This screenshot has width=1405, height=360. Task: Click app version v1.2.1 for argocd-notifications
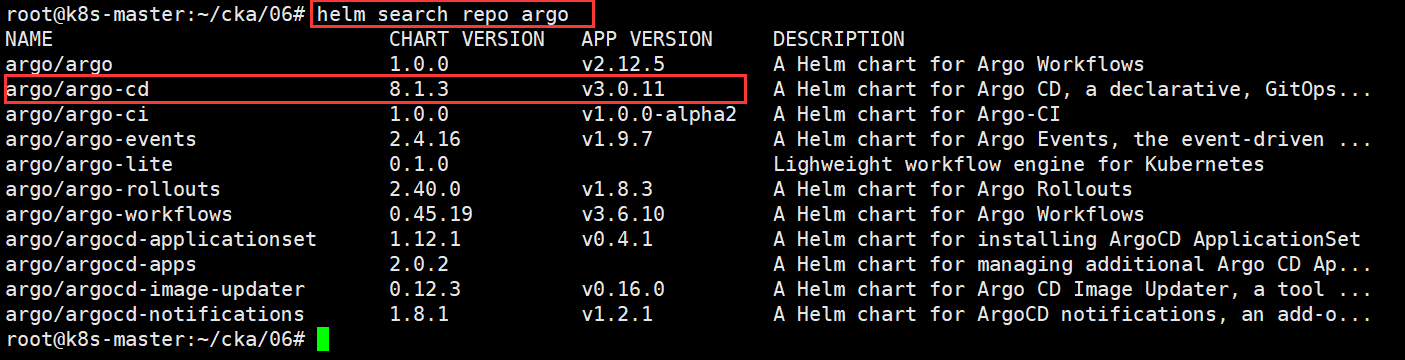click(x=617, y=315)
